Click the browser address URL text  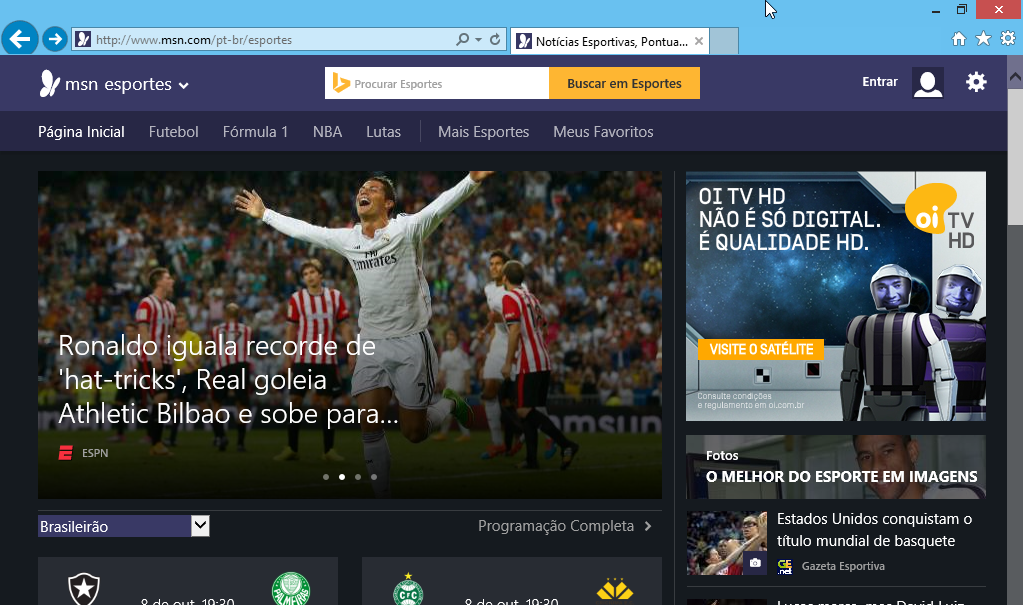pyautogui.click(x=194, y=40)
